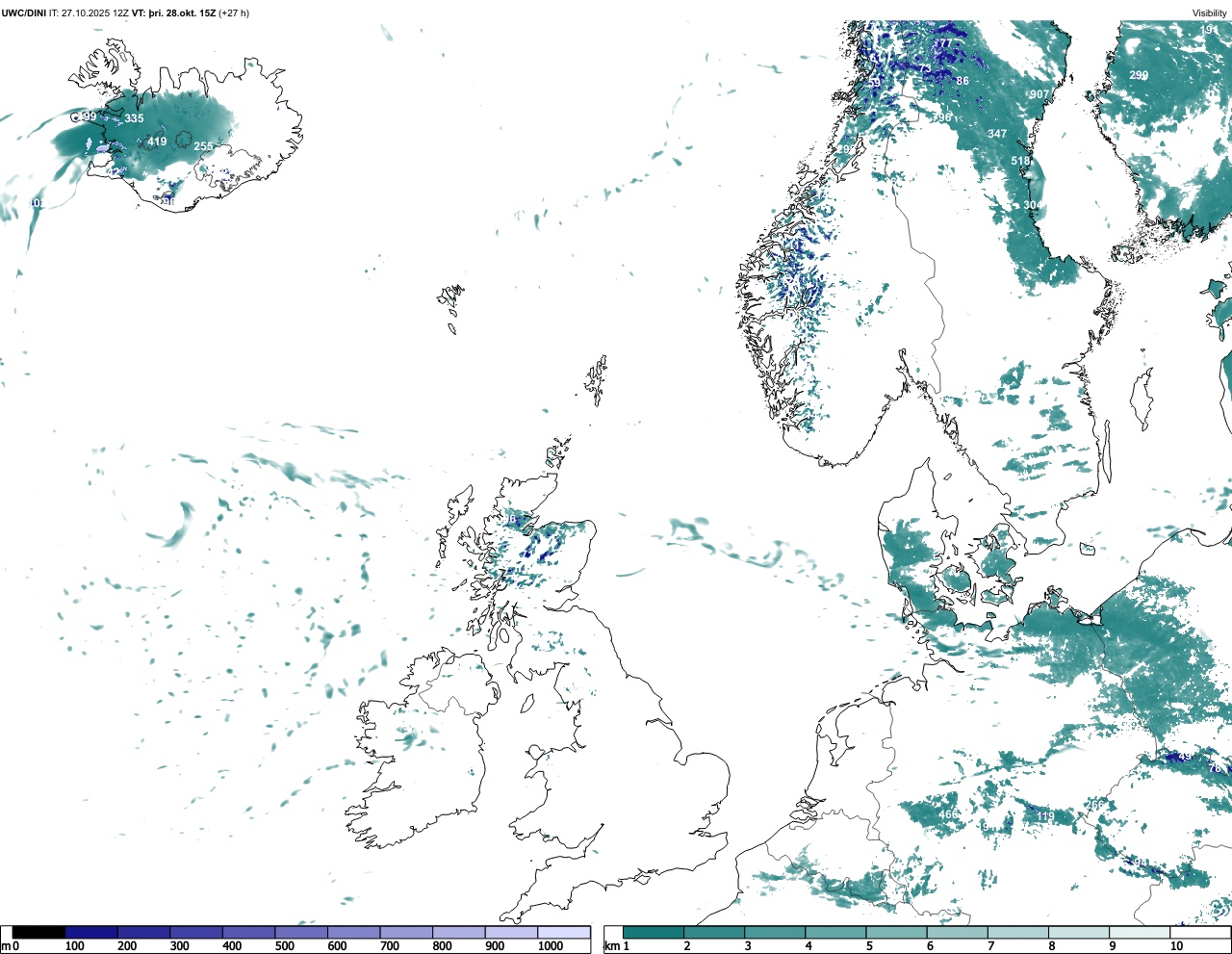Image resolution: width=1232 pixels, height=954 pixels.
Task: Click the '500' label on metre scale
Action: 284,946
